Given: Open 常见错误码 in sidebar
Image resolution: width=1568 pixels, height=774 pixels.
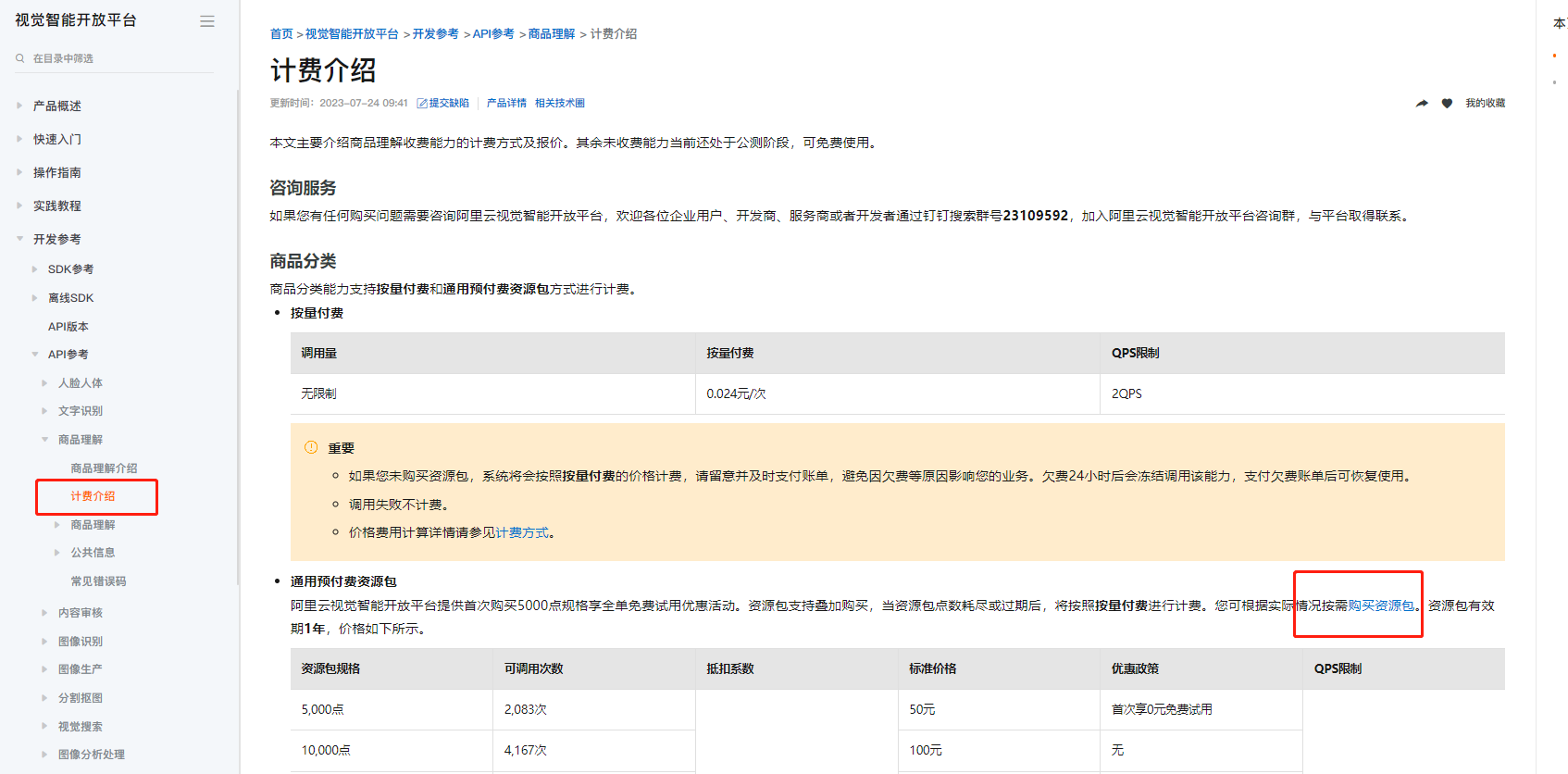Looking at the screenshot, I should [x=98, y=581].
